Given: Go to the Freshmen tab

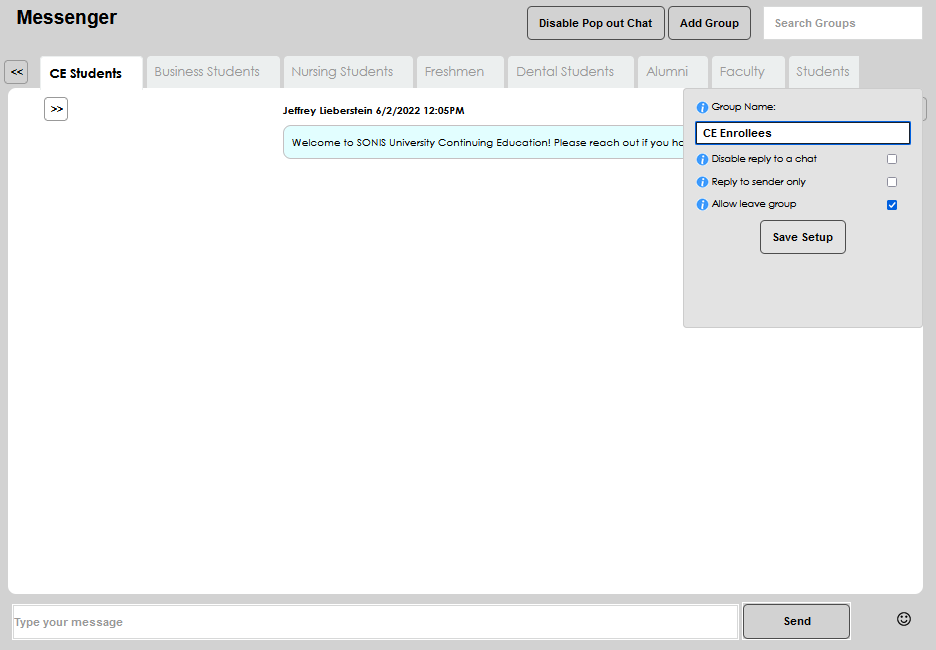Looking at the screenshot, I should [x=460, y=72].
